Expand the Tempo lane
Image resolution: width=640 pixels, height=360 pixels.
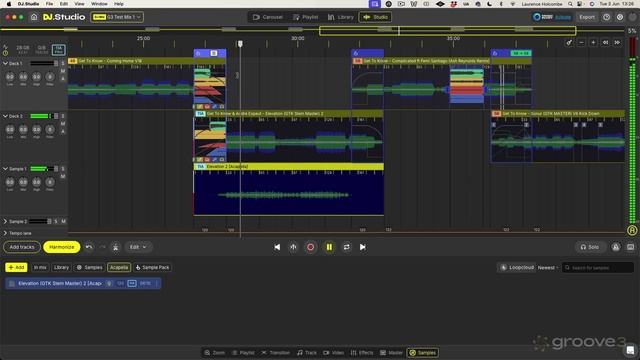point(5,233)
